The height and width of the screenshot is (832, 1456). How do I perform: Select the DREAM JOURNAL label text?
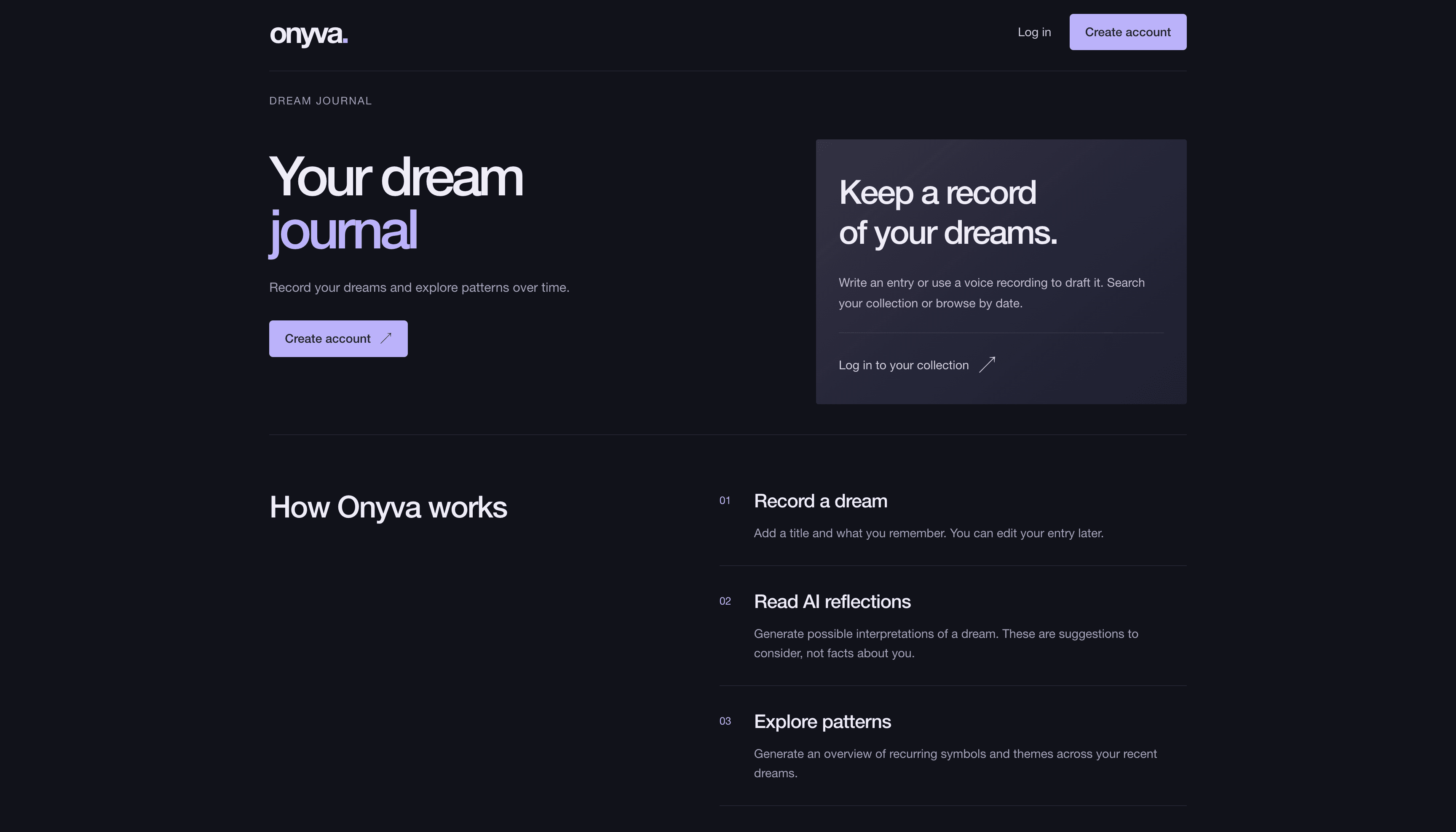(x=320, y=101)
